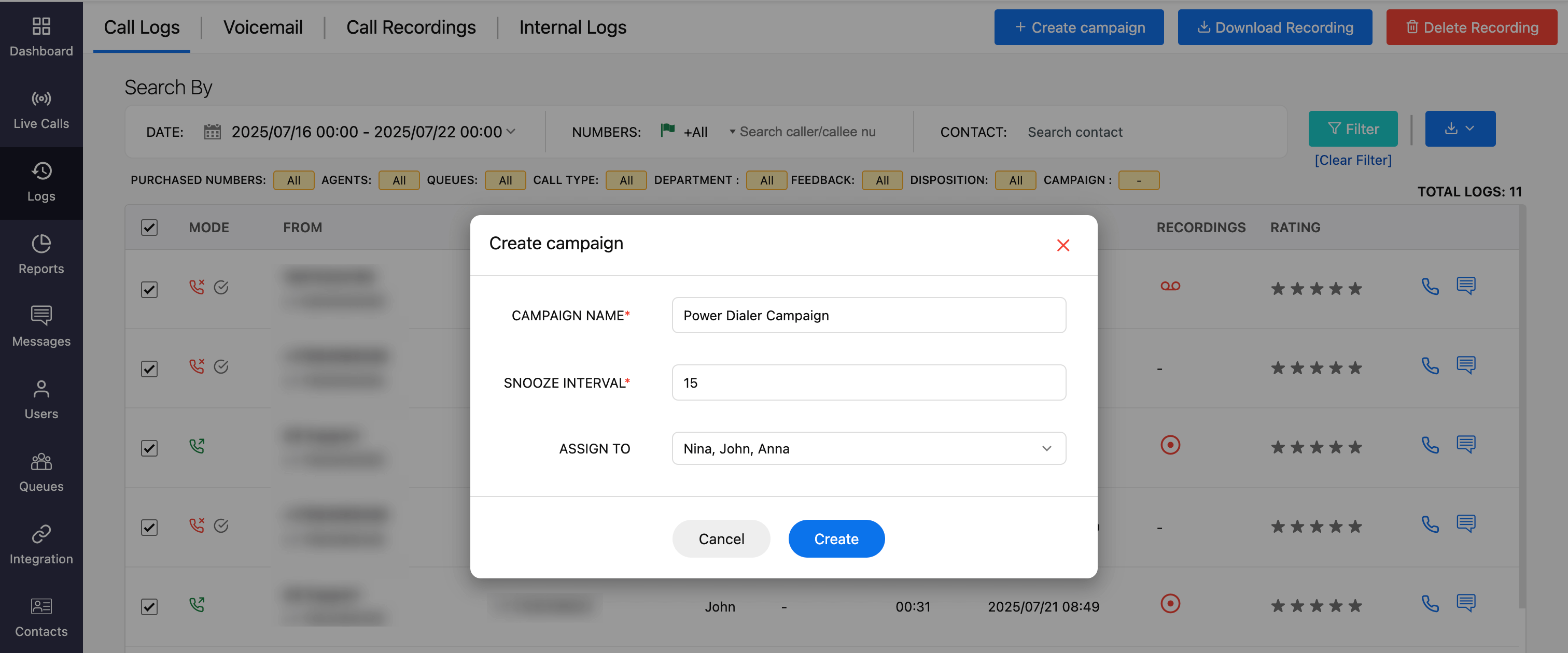This screenshot has height=653, width=1568.
Task: Switch to the Voicemail tab
Action: click(x=262, y=27)
